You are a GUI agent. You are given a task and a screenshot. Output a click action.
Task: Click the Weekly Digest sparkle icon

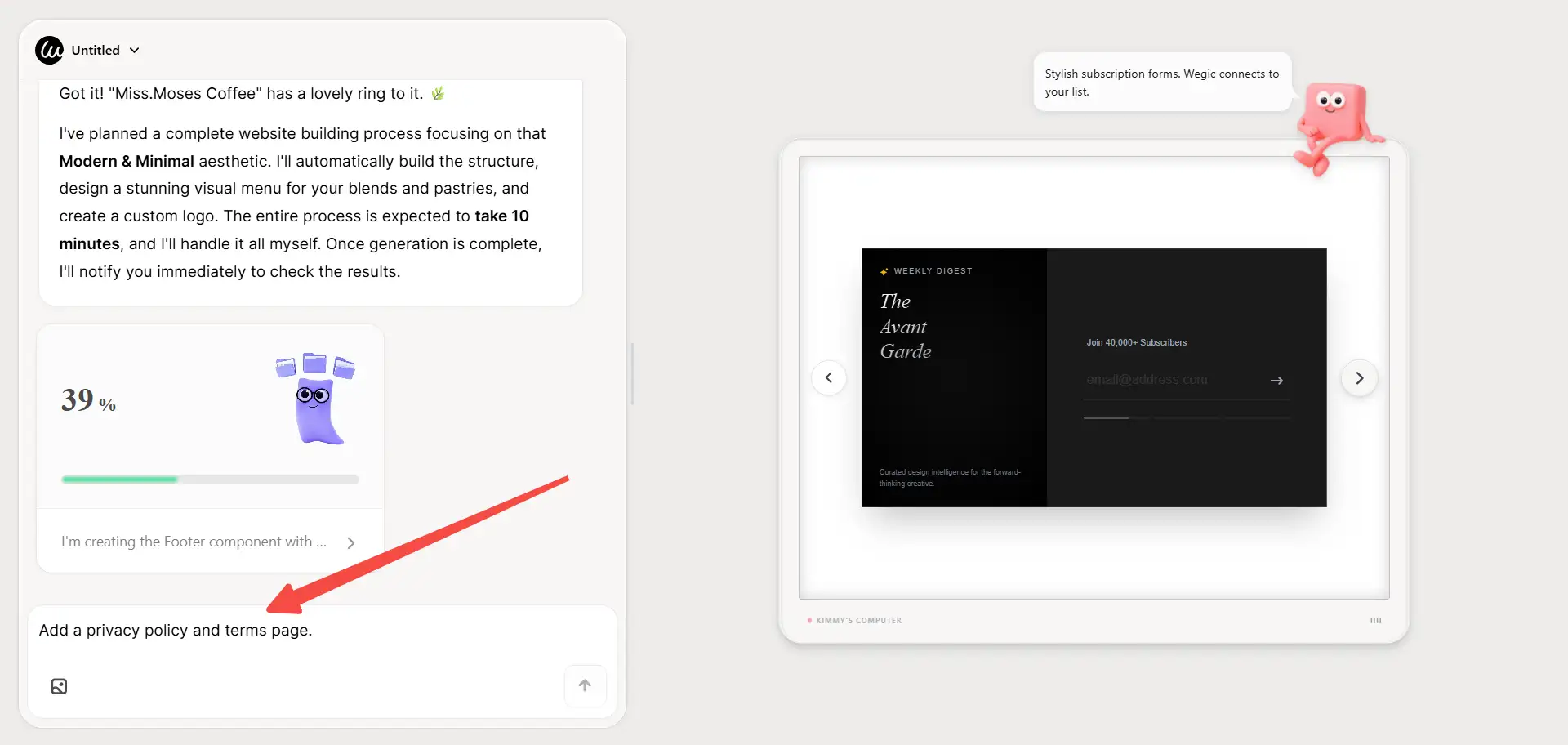tap(884, 271)
